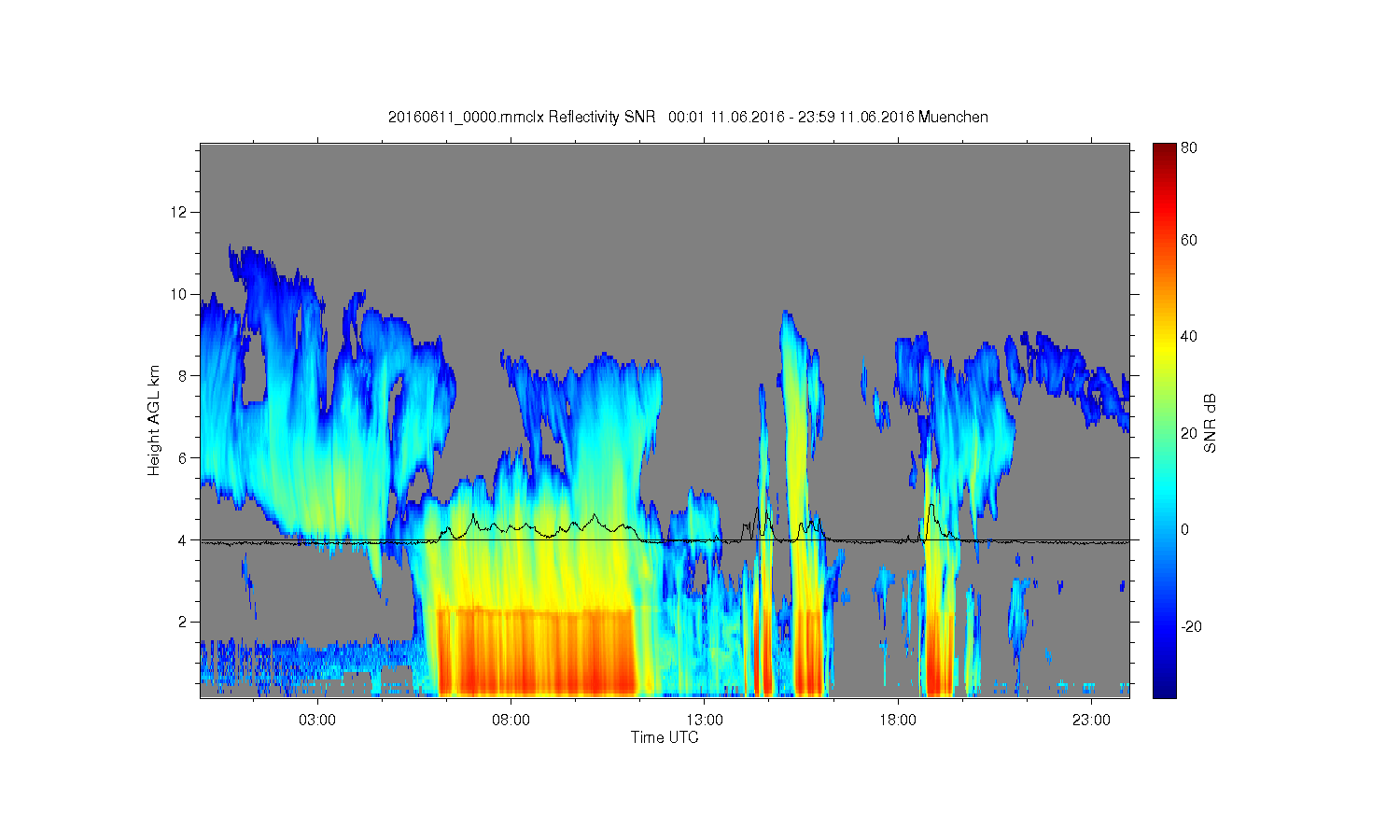Click the Height AGL km axis title
The height and width of the screenshot is (840, 1400).
[x=154, y=420]
